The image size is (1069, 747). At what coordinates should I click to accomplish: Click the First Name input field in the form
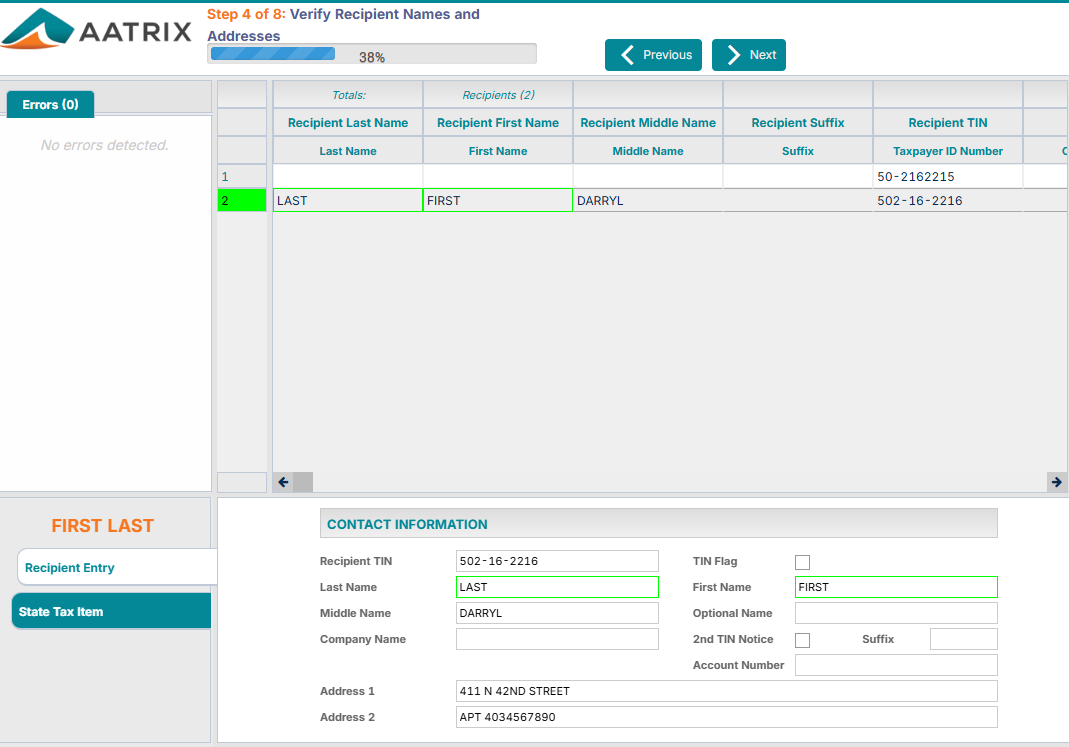click(x=896, y=587)
